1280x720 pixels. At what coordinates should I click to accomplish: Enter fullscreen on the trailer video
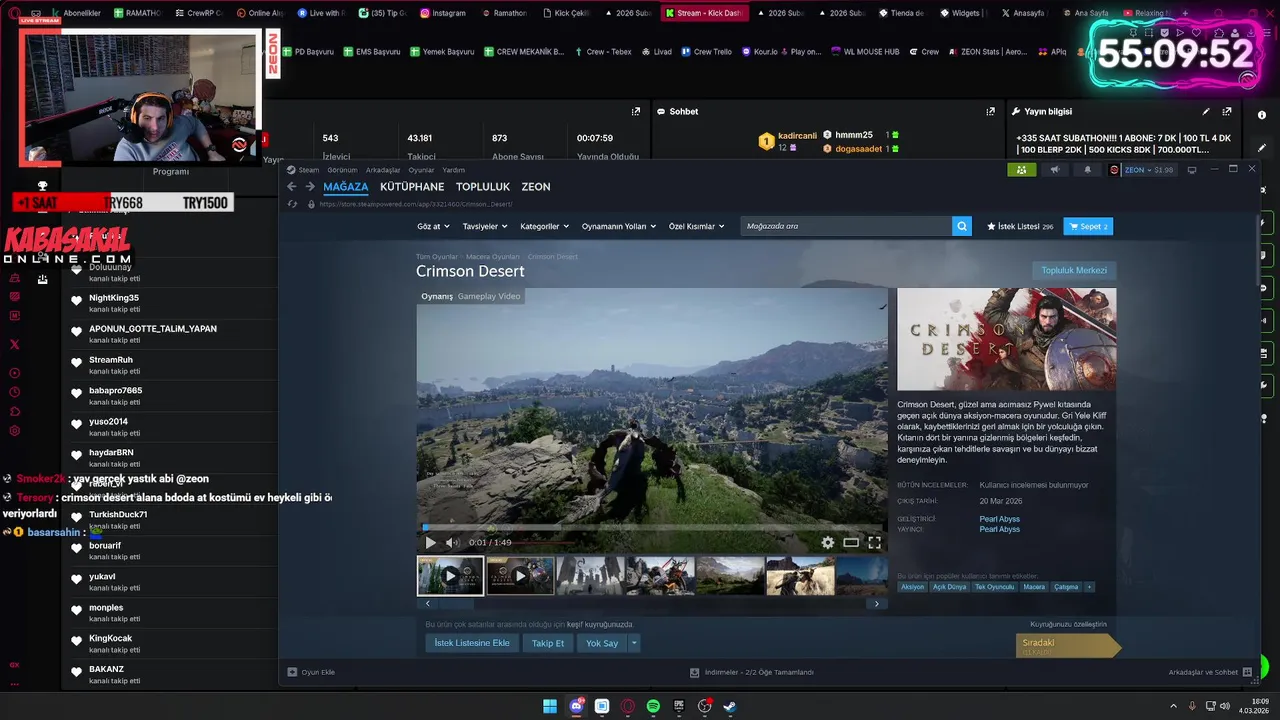874,542
